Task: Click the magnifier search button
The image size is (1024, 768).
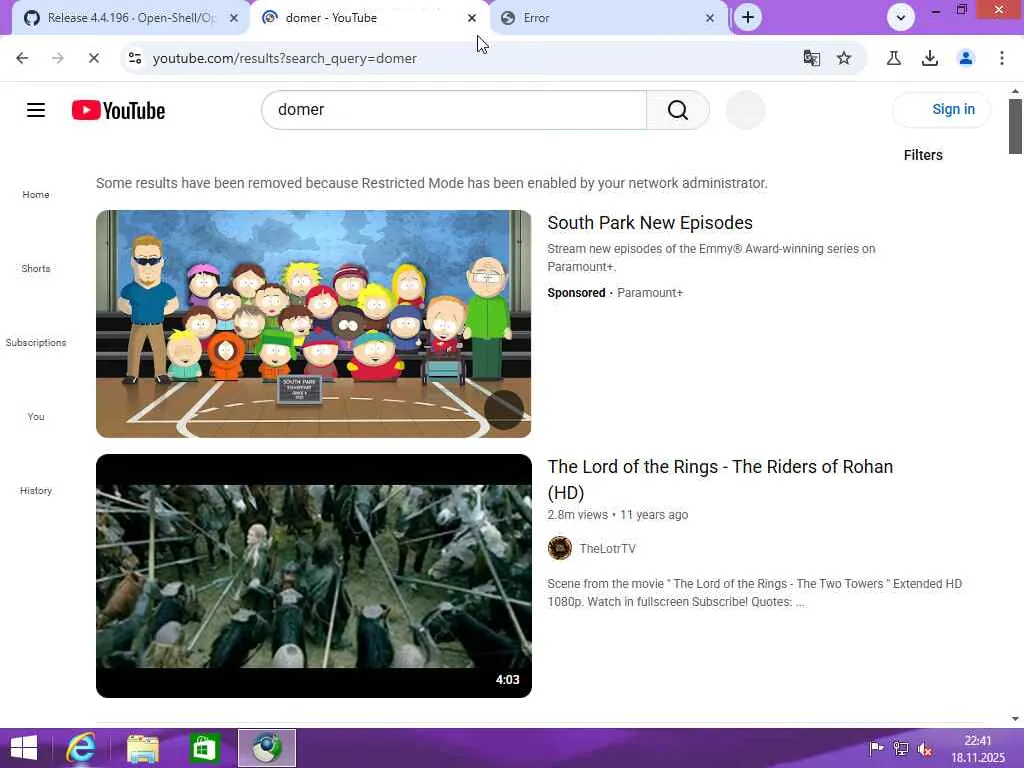Action: [x=678, y=110]
